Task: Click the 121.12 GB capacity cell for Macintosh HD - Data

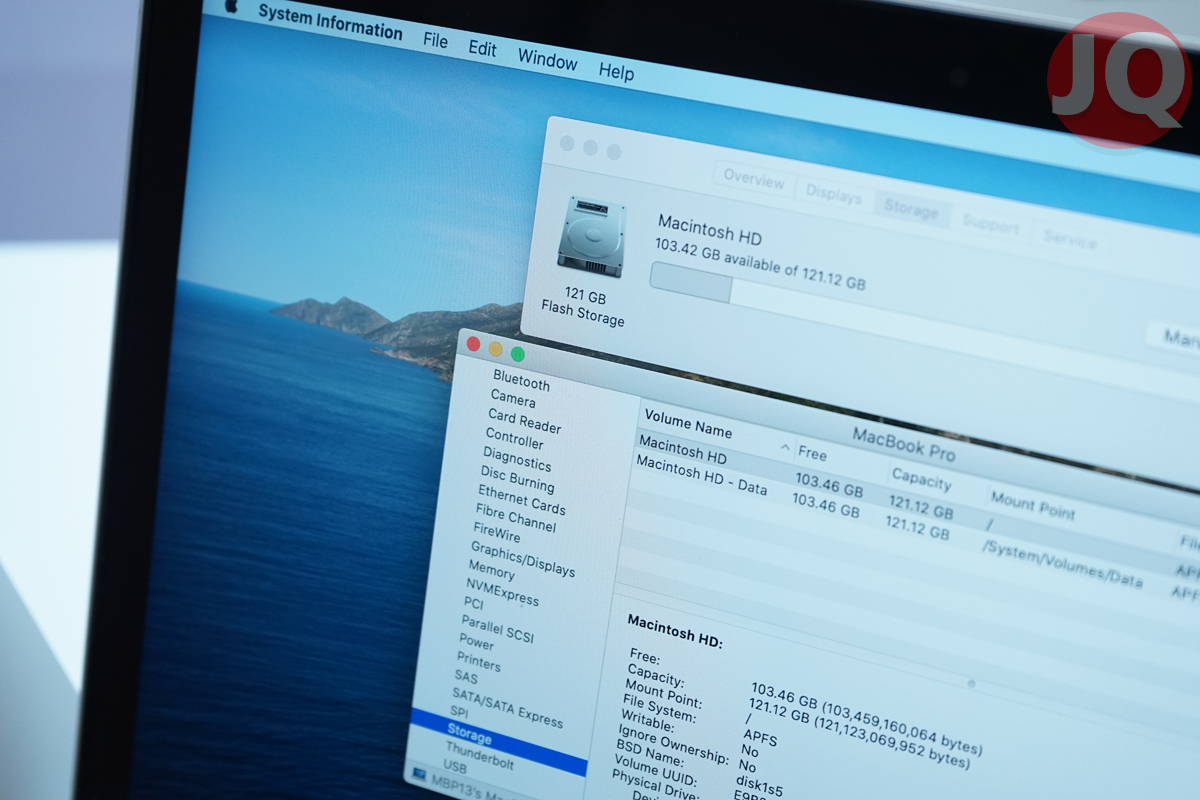Action: [x=917, y=526]
